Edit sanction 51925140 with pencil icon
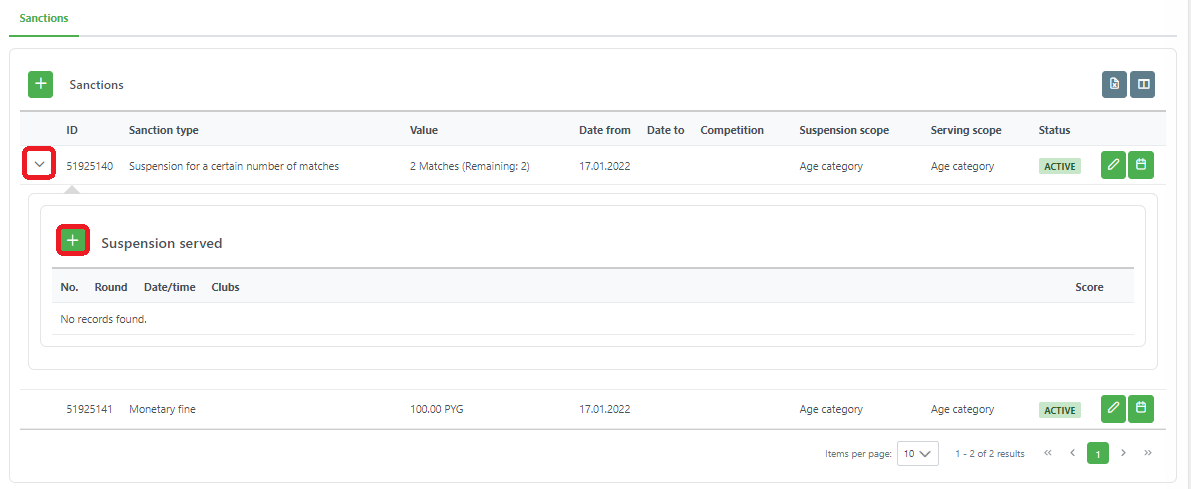The image size is (1193, 489). 1113,165
